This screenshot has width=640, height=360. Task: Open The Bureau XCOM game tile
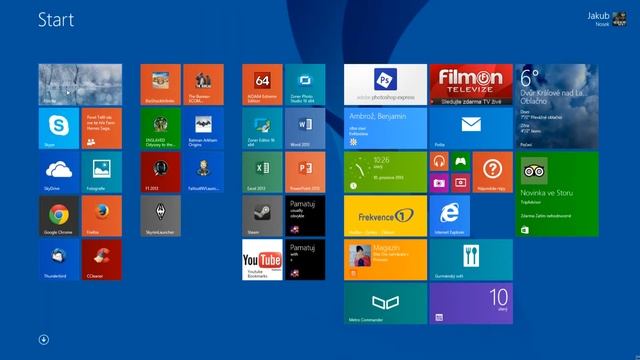click(203, 84)
